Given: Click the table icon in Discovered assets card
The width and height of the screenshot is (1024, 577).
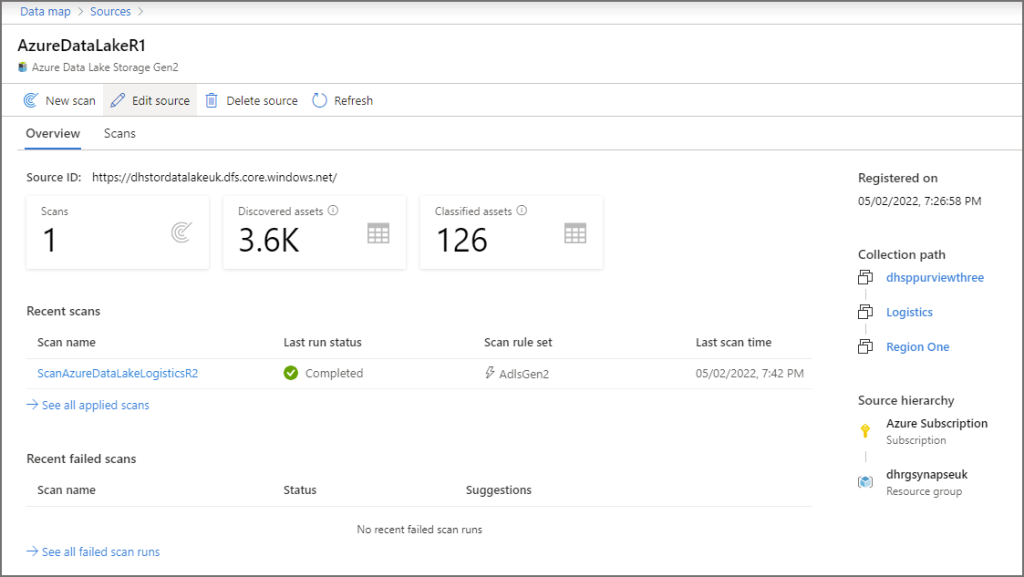Looking at the screenshot, I should (378, 233).
